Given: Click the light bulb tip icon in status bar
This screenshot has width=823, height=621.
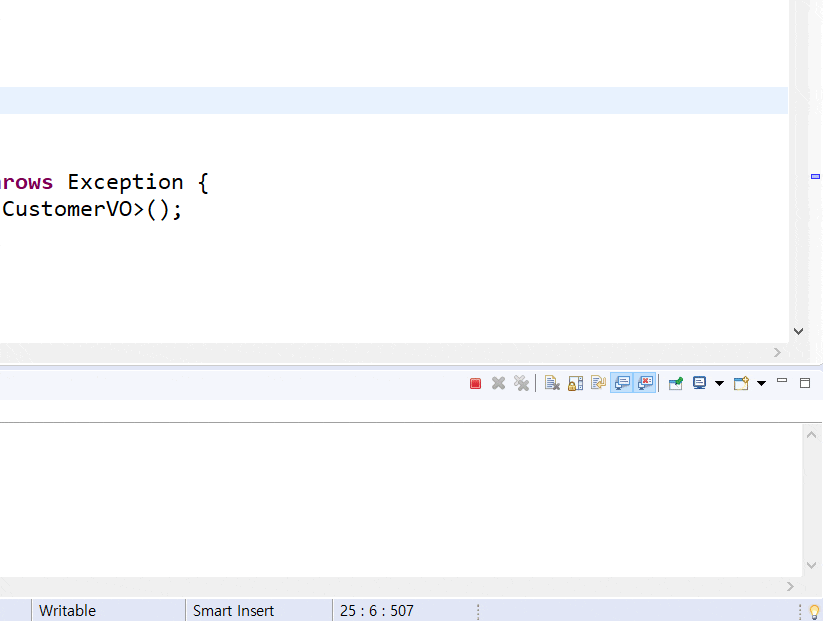Looking at the screenshot, I should pyautogui.click(x=815, y=612).
